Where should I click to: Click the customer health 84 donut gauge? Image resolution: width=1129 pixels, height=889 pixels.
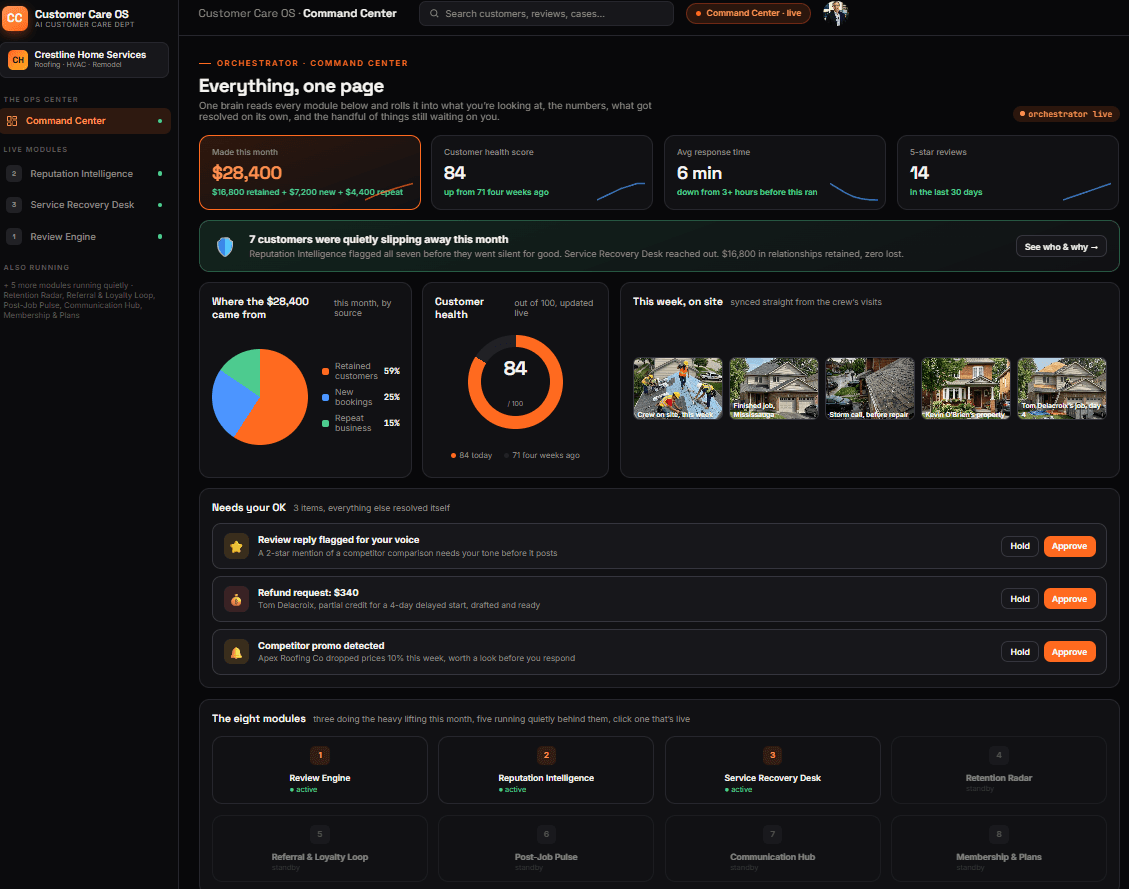[x=516, y=382]
